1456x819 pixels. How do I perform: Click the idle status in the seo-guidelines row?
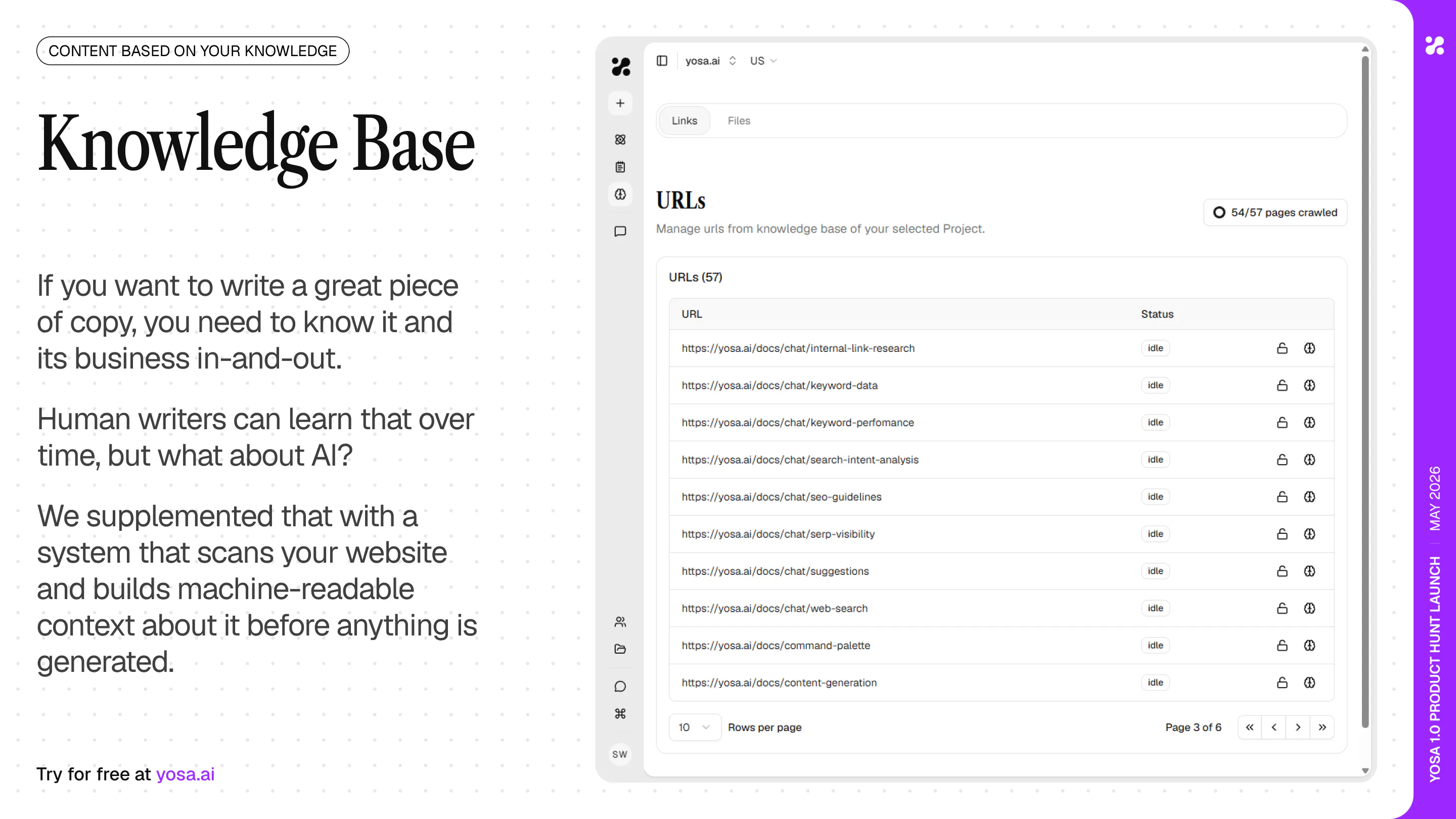click(1155, 497)
